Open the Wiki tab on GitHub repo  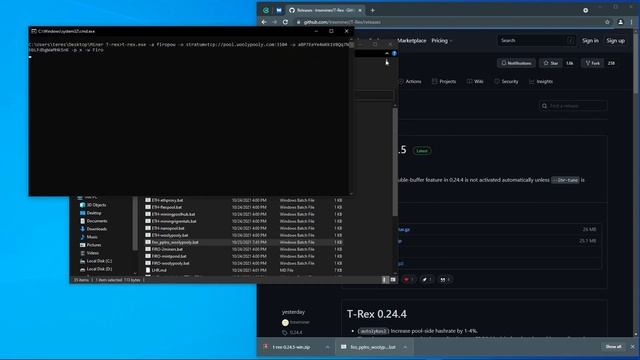tap(475, 82)
